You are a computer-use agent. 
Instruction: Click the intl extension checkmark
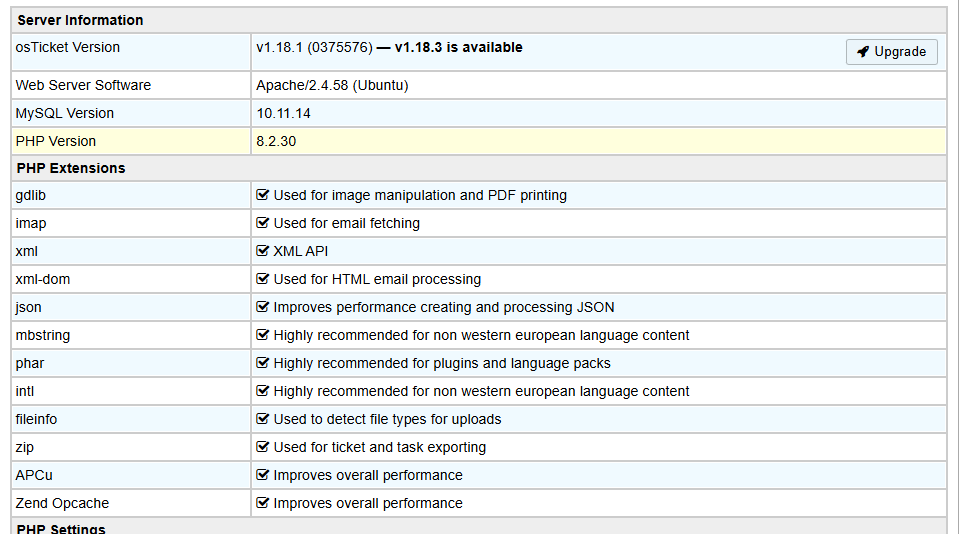click(x=263, y=391)
